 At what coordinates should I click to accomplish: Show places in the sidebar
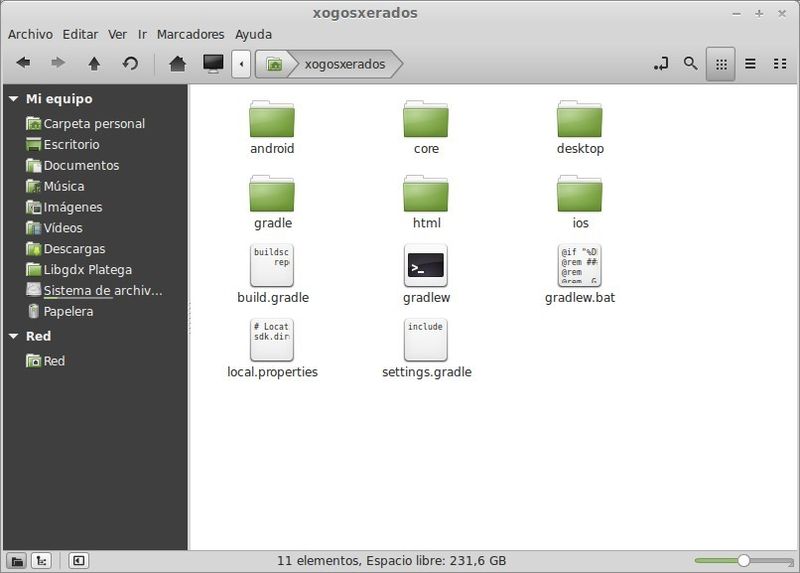[x=17, y=561]
